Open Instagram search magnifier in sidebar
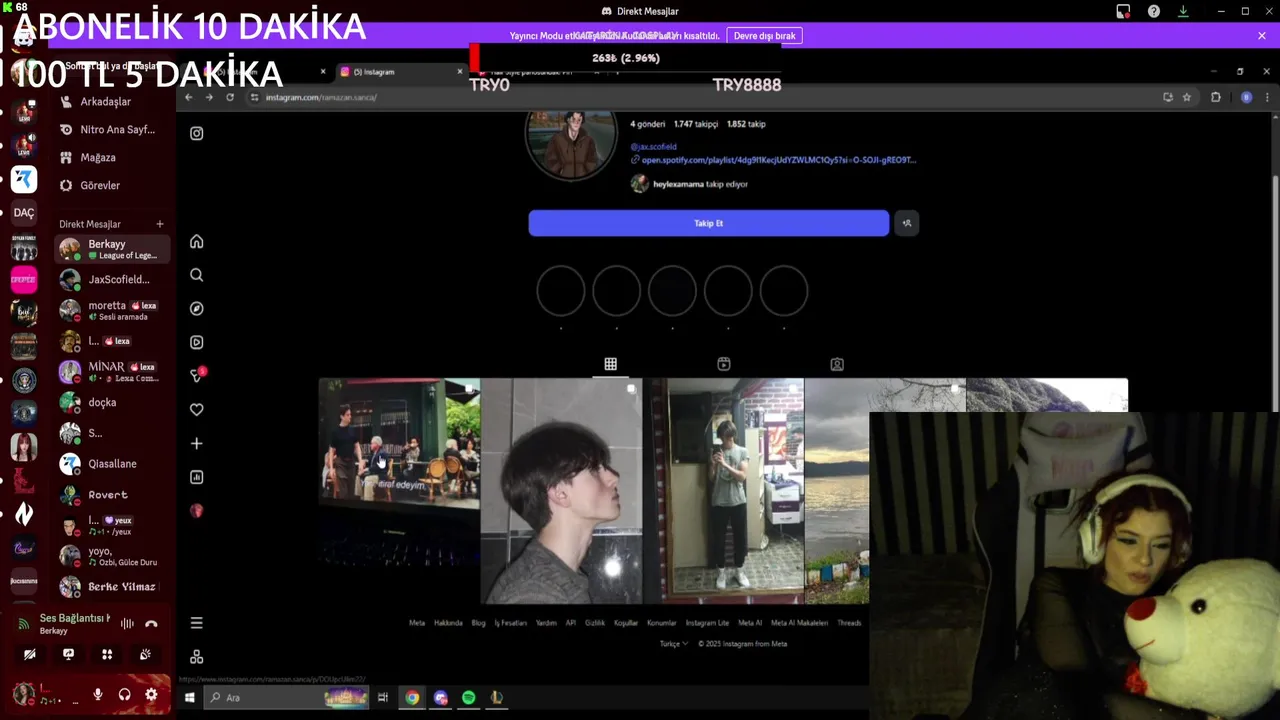 [x=196, y=275]
